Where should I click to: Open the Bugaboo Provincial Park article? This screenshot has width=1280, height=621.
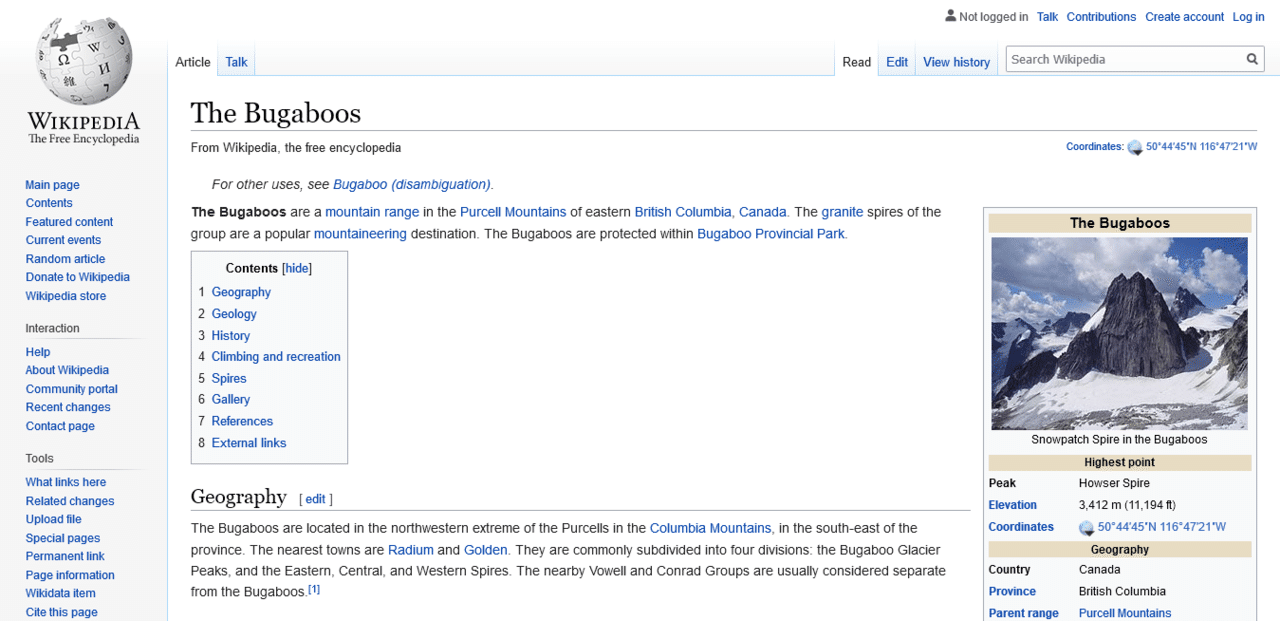click(x=769, y=233)
